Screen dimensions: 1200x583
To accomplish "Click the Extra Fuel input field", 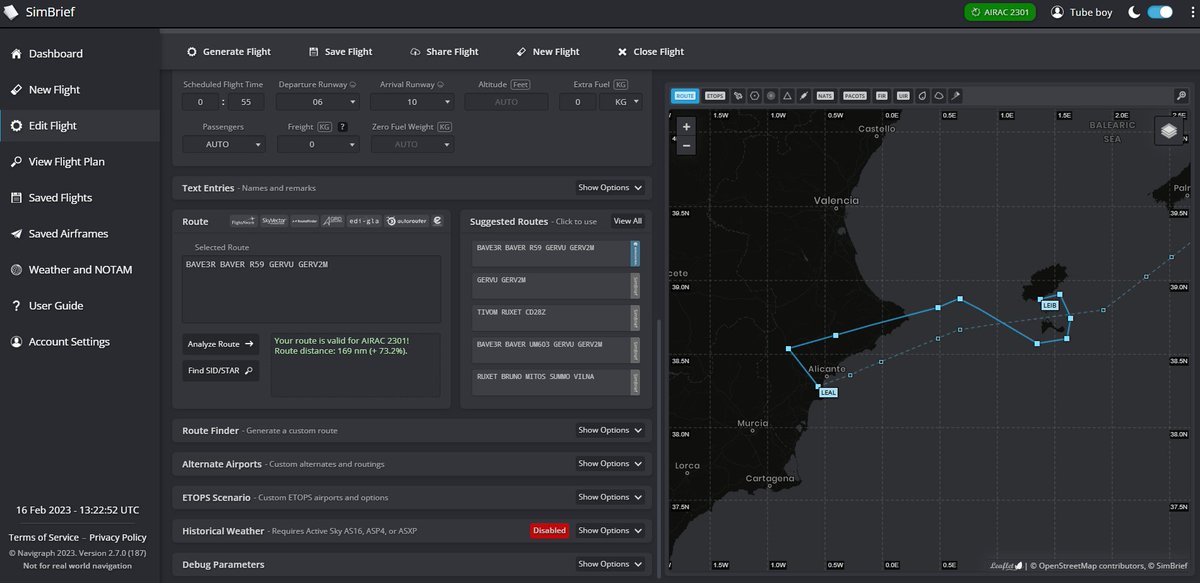I will pyautogui.click(x=577, y=101).
